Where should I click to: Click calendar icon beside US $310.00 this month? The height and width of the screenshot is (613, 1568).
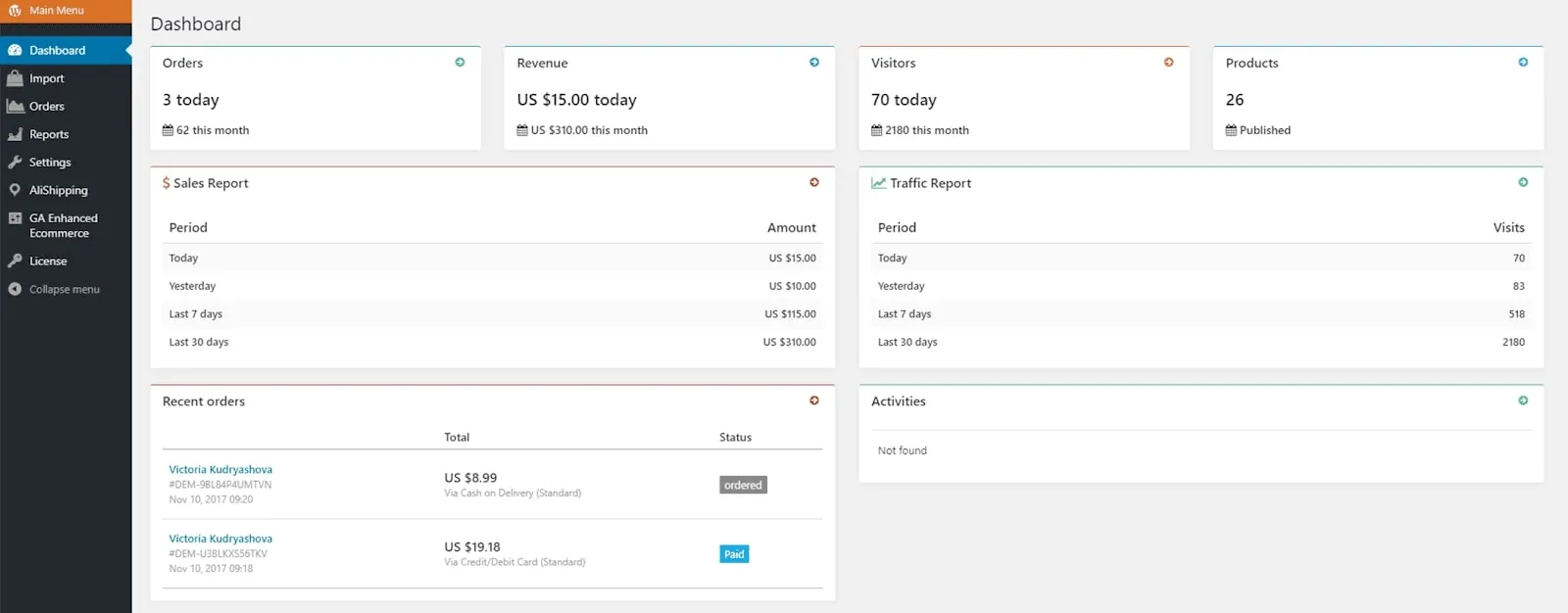[522, 130]
